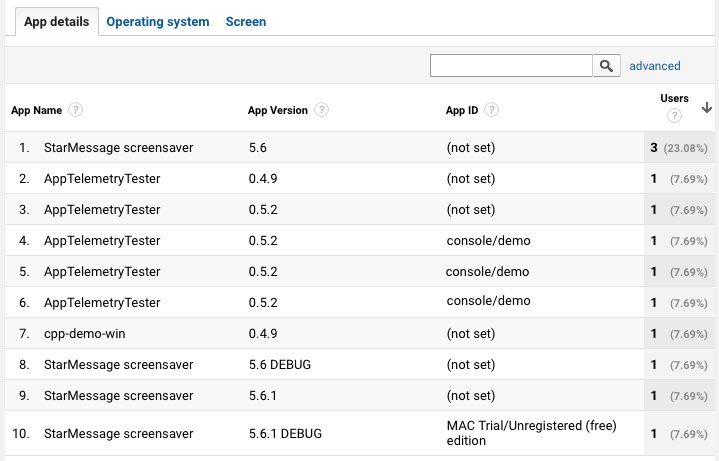Open the advanced filter link
This screenshot has height=461, width=719.
click(655, 66)
